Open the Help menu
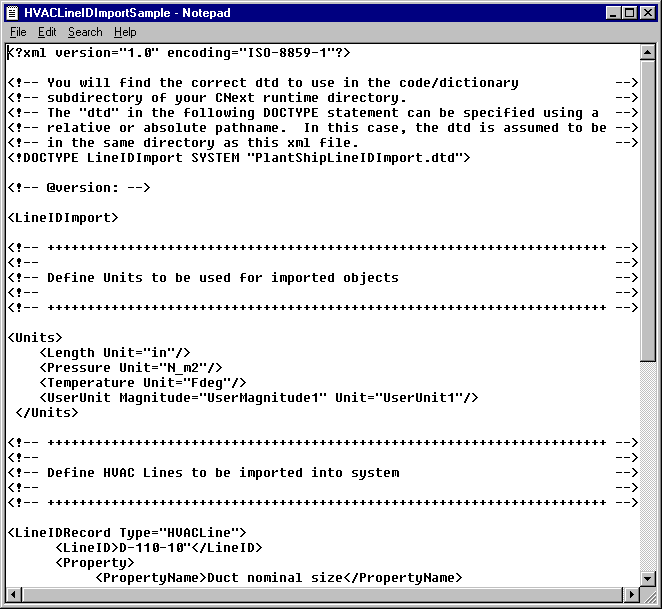 (x=125, y=32)
